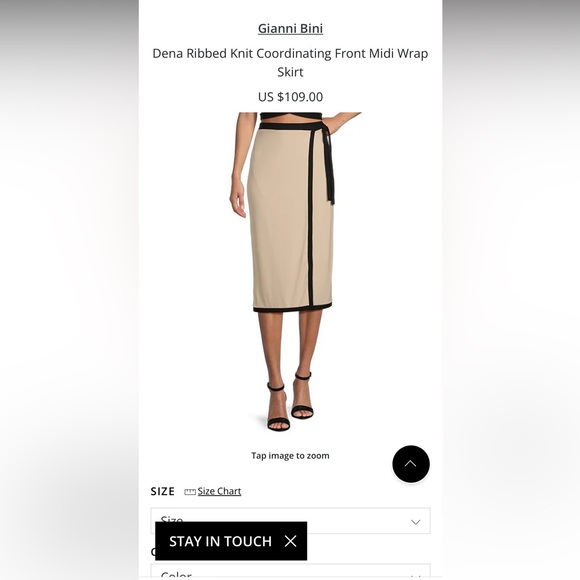The width and height of the screenshot is (580, 580).
Task: Open the Gianni Bini brand link
Action: pos(290,28)
